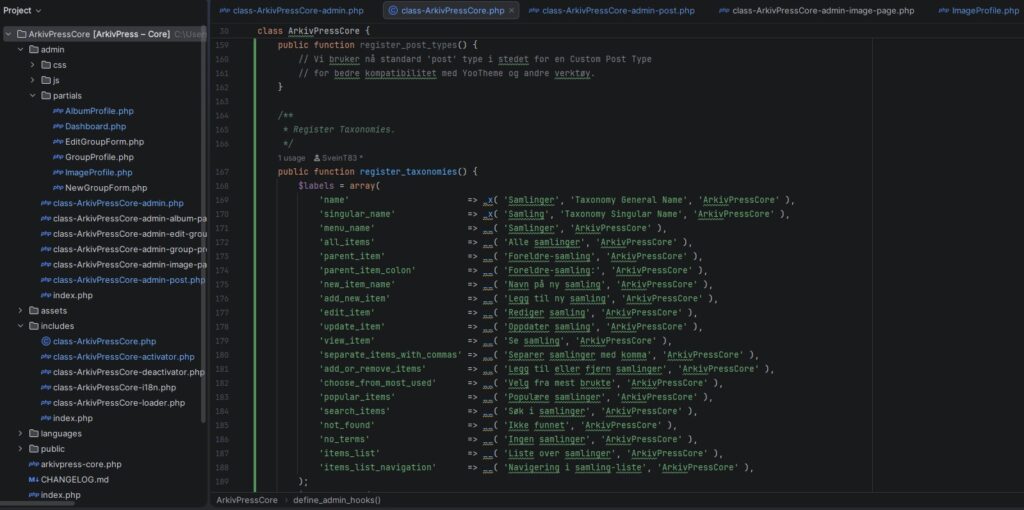Close the class-ArkivPressCore.php editor tab

coord(511,10)
